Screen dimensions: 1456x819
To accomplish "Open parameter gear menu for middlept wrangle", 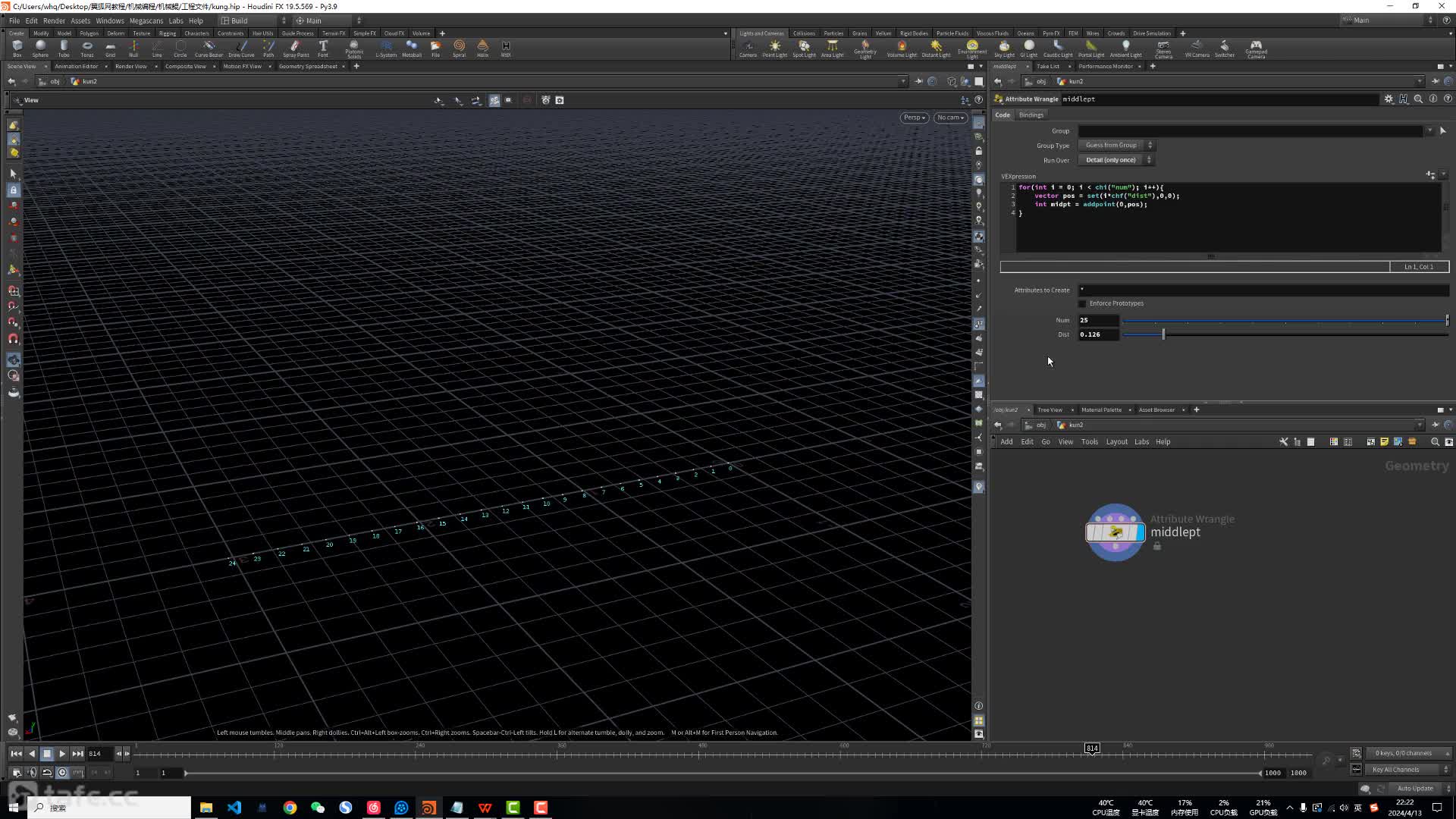I will 1389,99.
